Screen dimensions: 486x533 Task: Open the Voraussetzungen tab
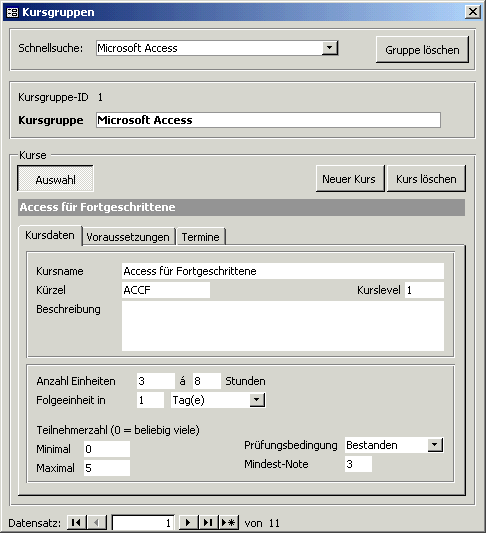128,237
